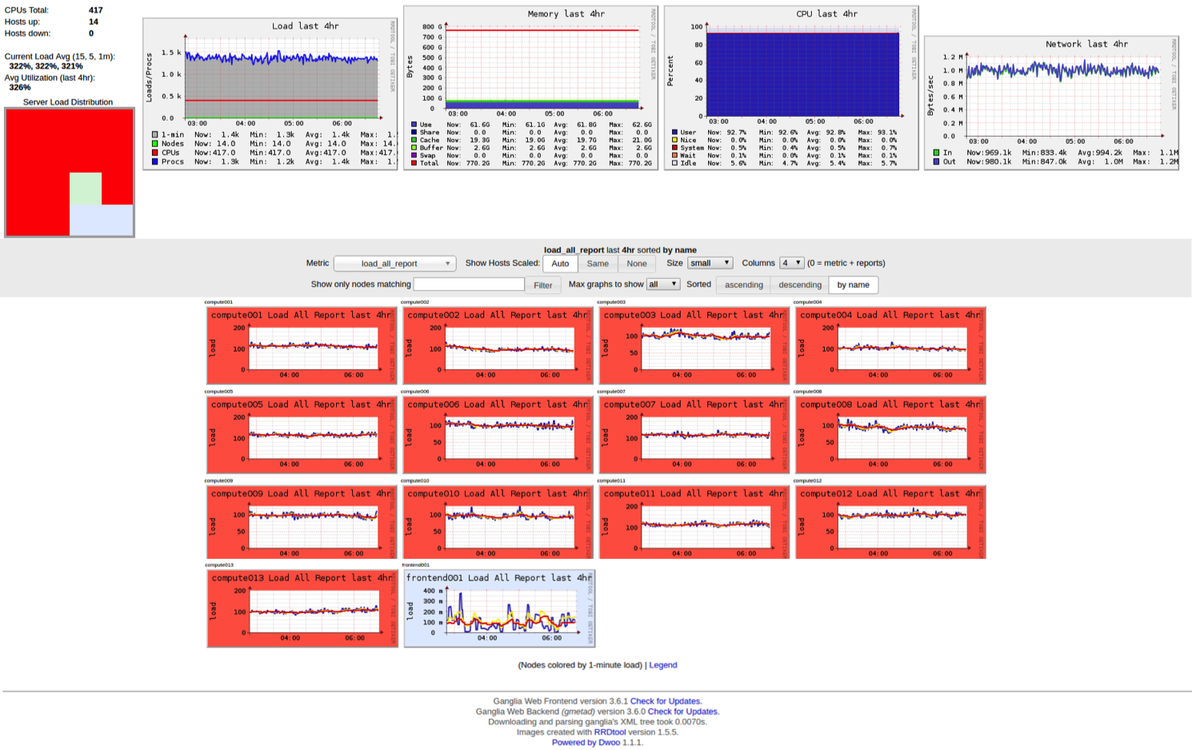Open compute011 load report graph

pyautogui.click(x=692, y=524)
